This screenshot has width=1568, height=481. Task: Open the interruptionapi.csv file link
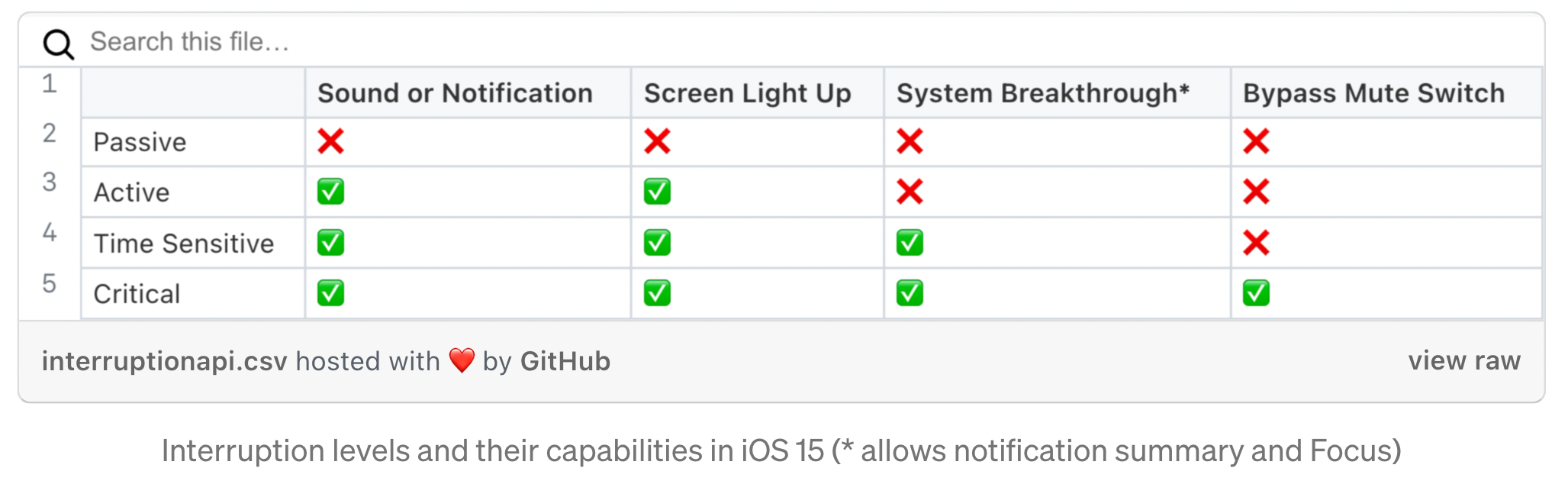(164, 361)
